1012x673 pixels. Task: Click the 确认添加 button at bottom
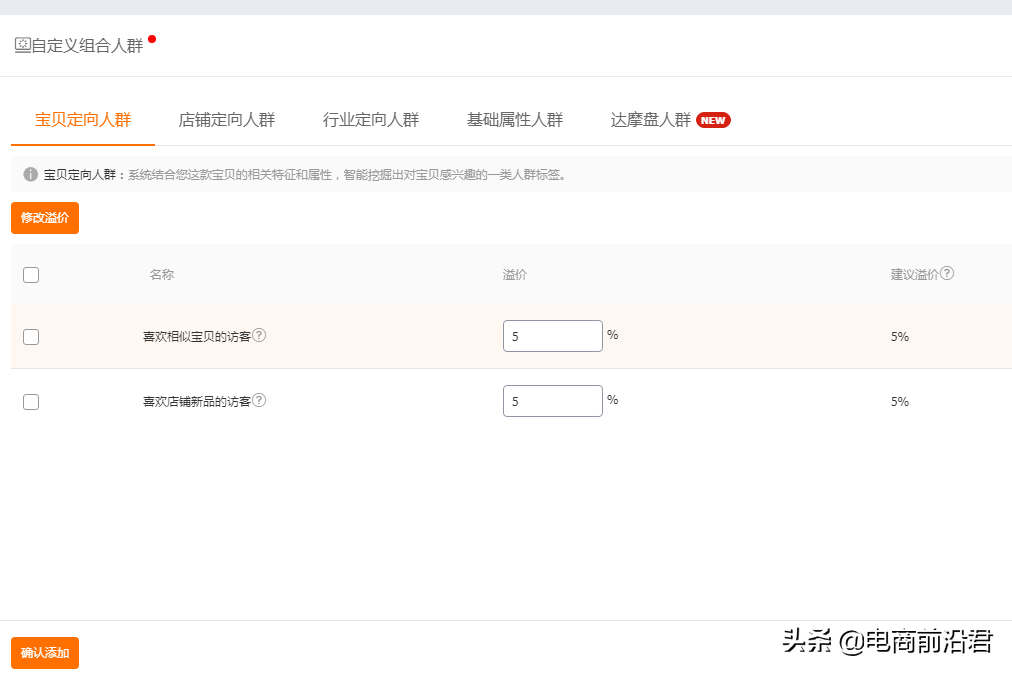[x=44, y=652]
